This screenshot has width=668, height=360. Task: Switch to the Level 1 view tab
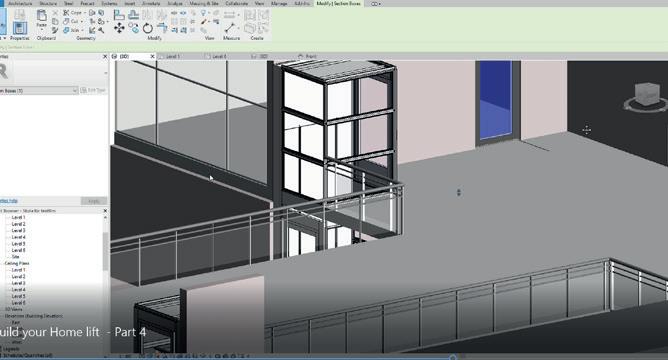[x=173, y=56]
